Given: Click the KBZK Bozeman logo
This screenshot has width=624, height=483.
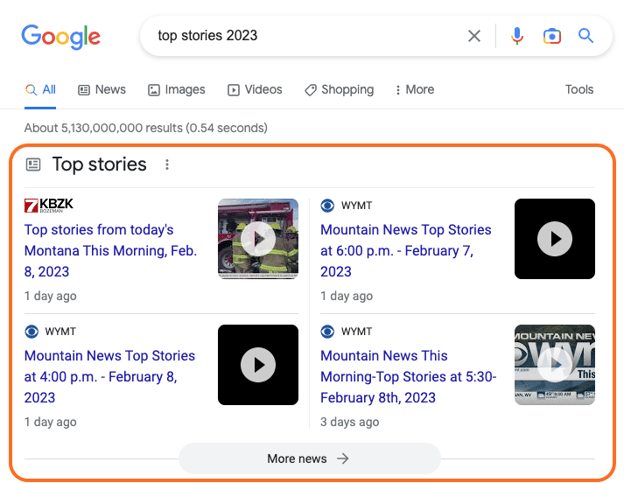Looking at the screenshot, I should coord(49,205).
